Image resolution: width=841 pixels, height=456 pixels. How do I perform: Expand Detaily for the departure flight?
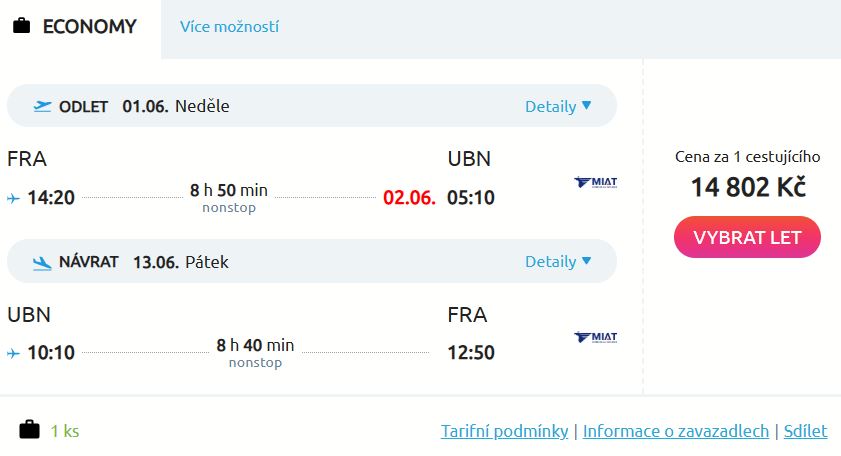coord(558,106)
